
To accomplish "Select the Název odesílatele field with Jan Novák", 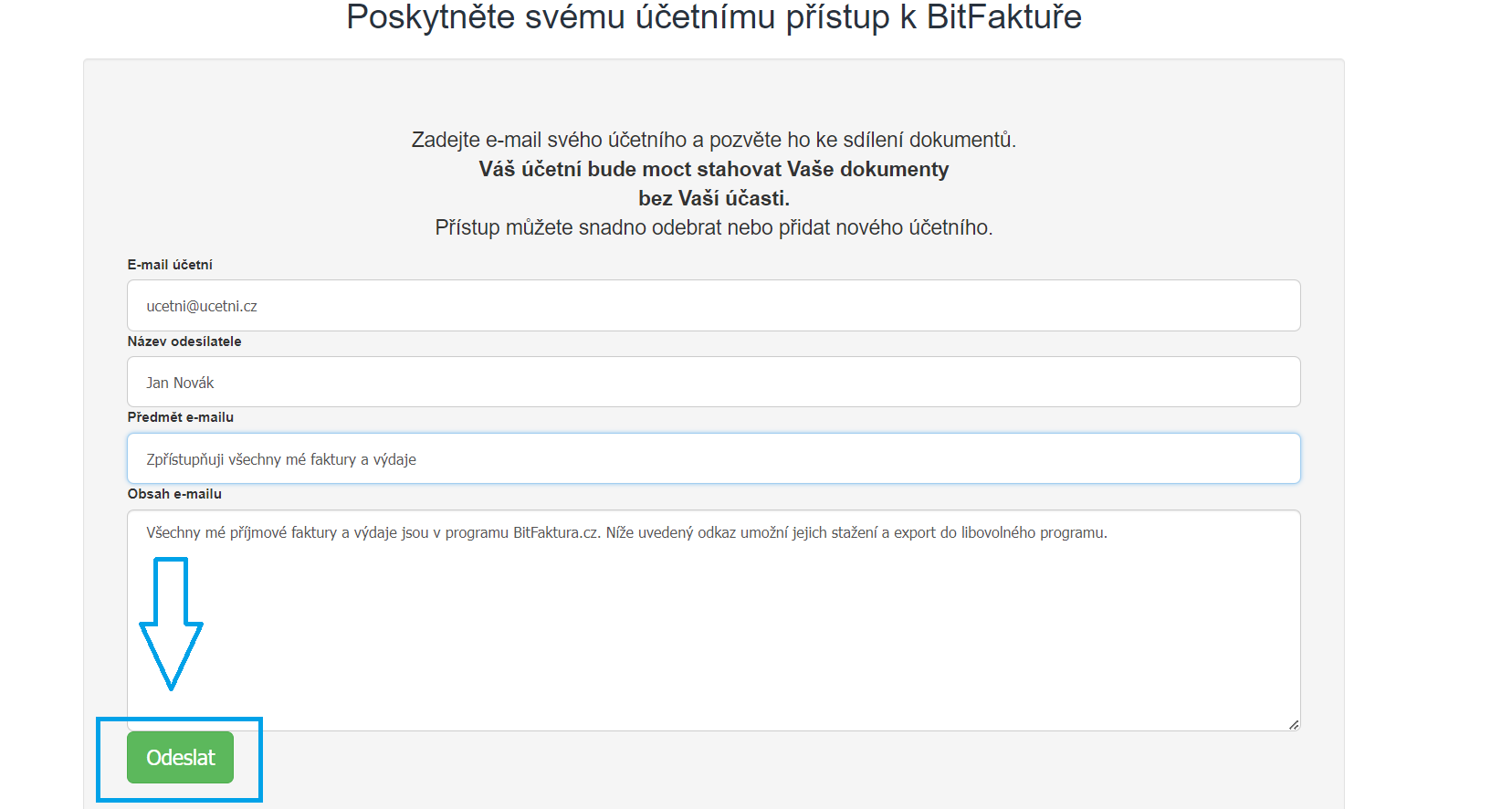I will [x=713, y=382].
